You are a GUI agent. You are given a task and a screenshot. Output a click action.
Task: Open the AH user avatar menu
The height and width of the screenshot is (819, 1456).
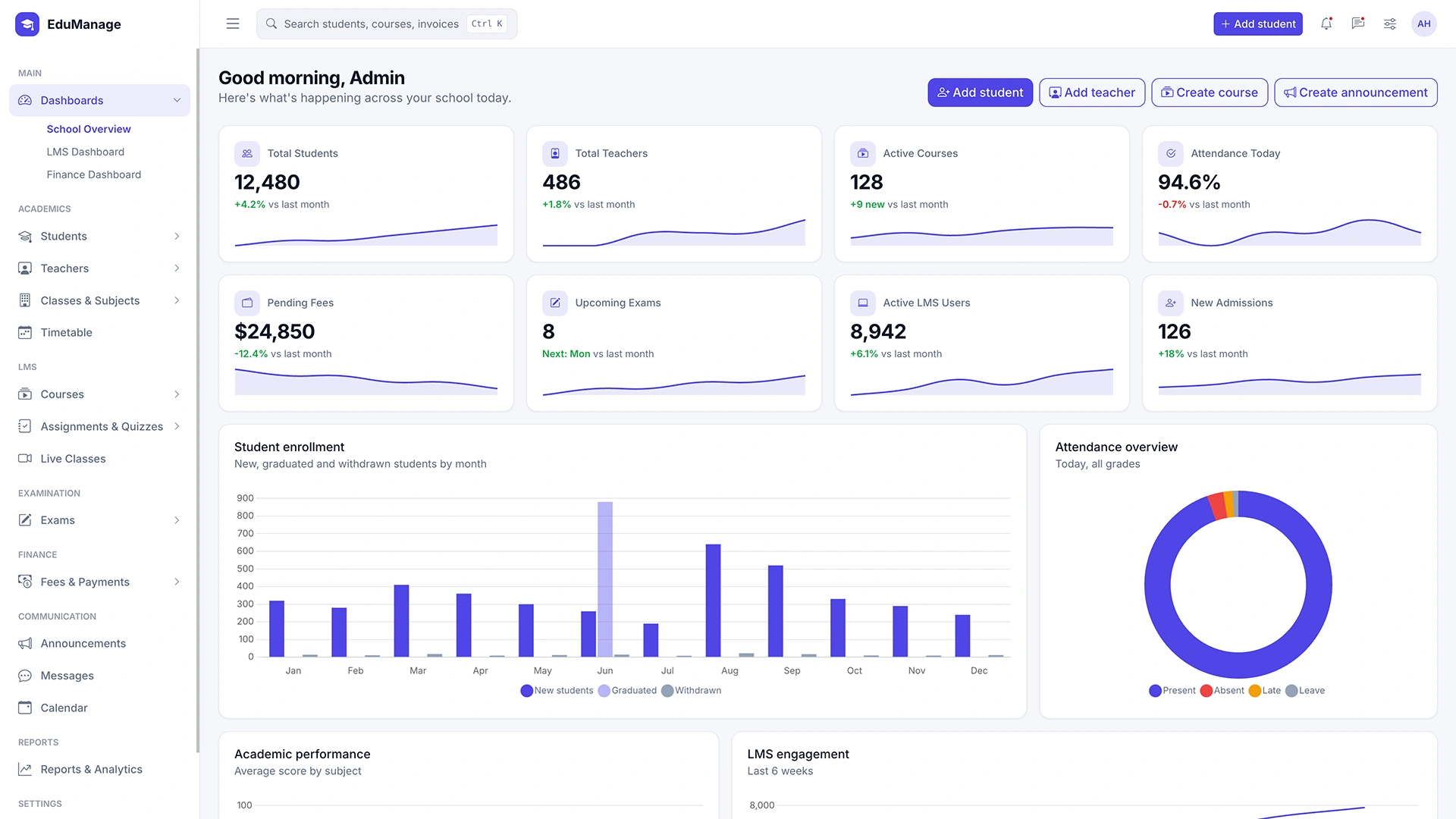point(1424,24)
